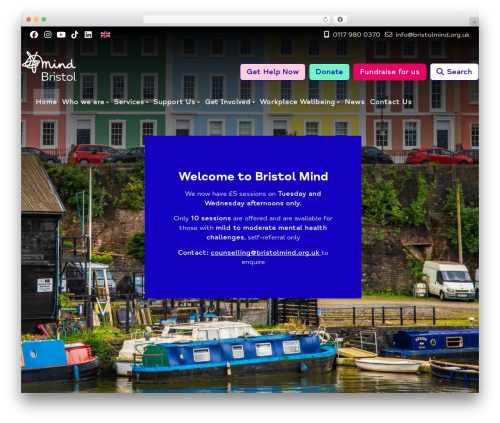Viewport: 500px width, 423px height.
Task: Click the Mind Bristol logo
Action: point(49,66)
